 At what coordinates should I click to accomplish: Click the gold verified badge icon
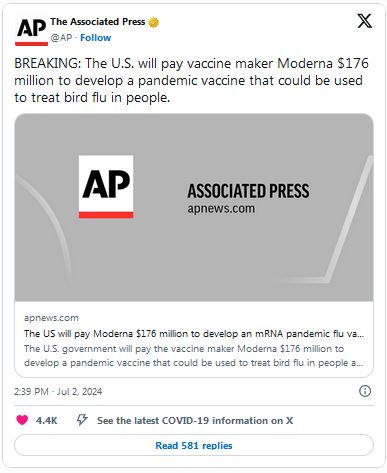click(154, 22)
